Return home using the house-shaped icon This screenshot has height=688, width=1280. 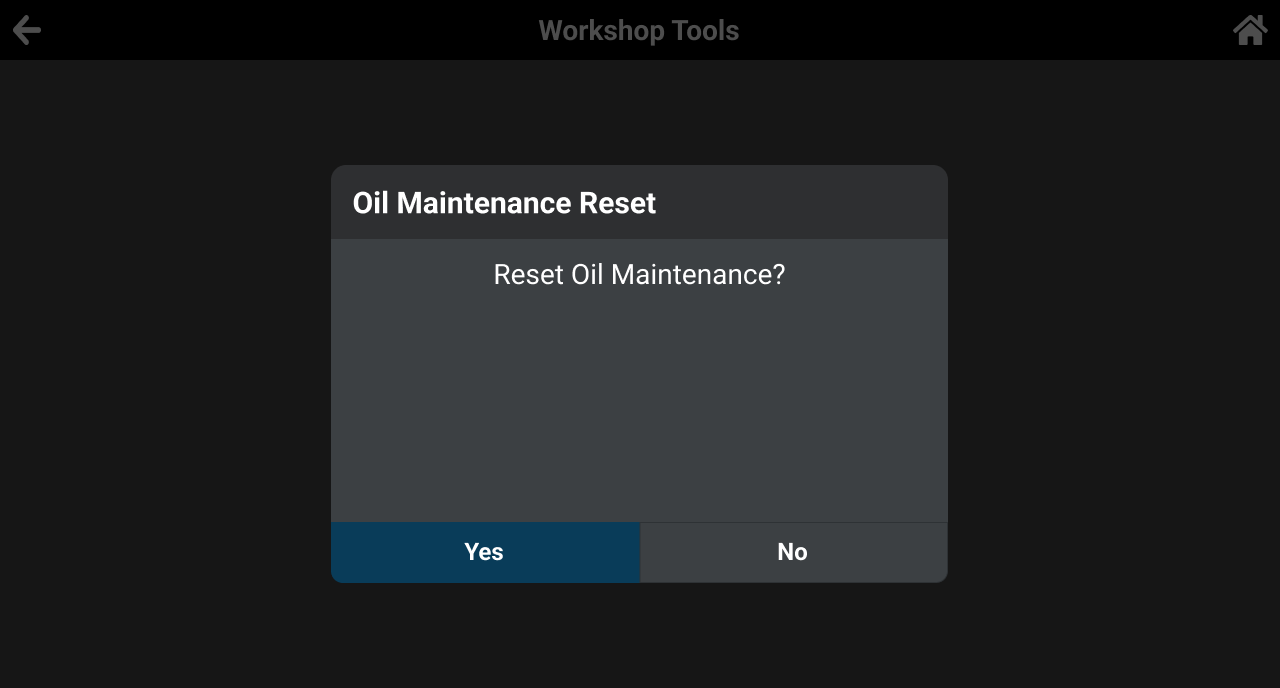coord(1249,29)
